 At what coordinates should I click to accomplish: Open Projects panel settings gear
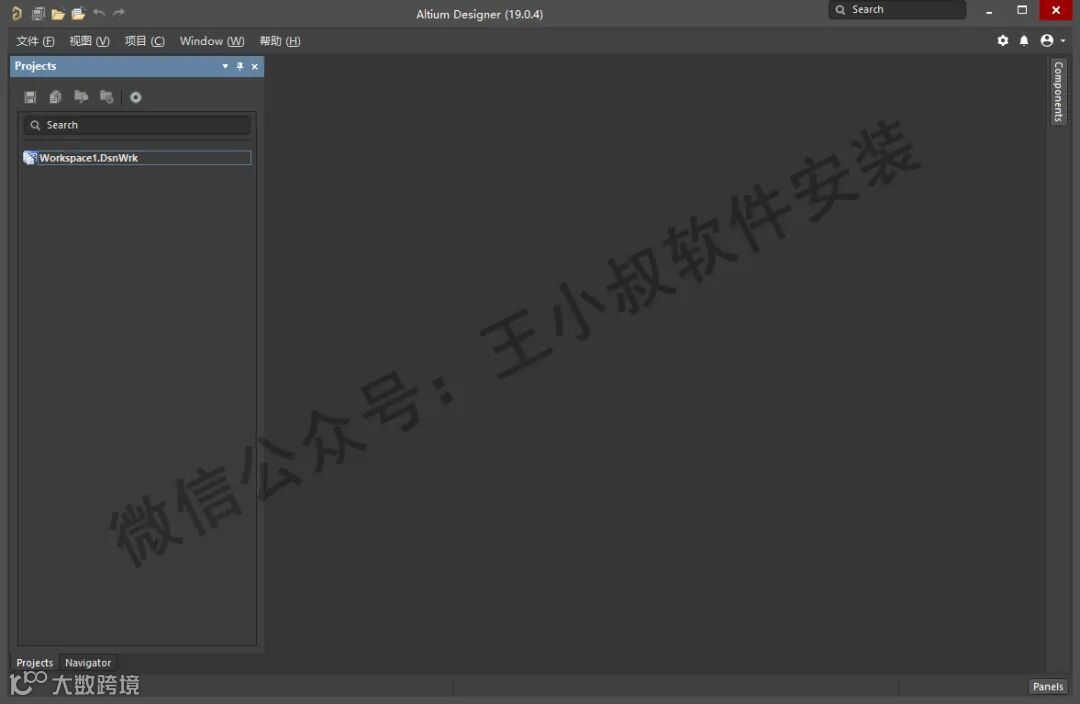pyautogui.click(x=136, y=97)
